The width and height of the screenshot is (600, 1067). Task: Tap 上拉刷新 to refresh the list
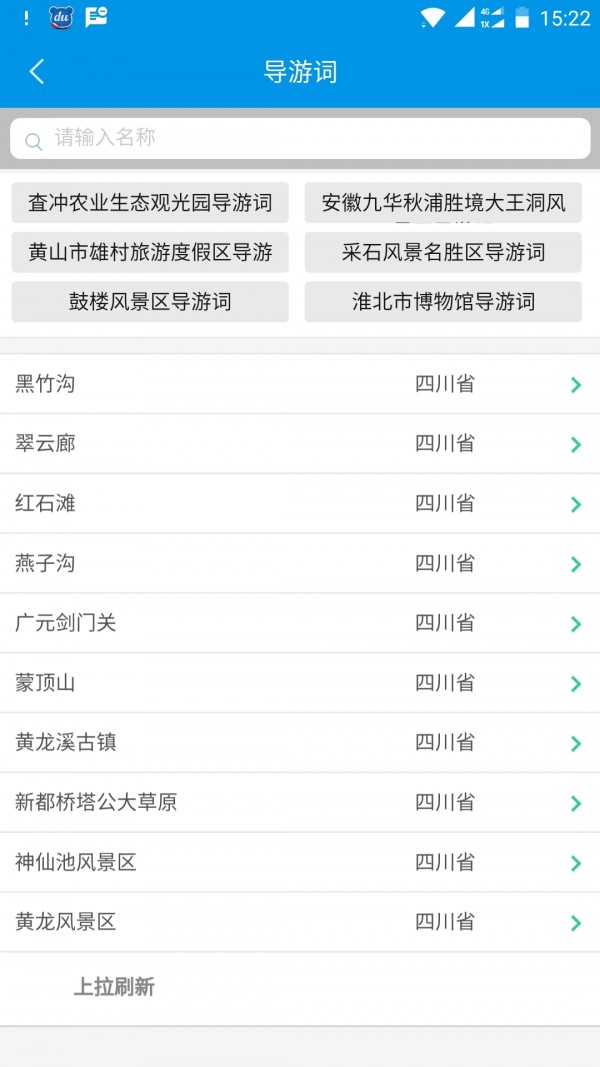113,987
